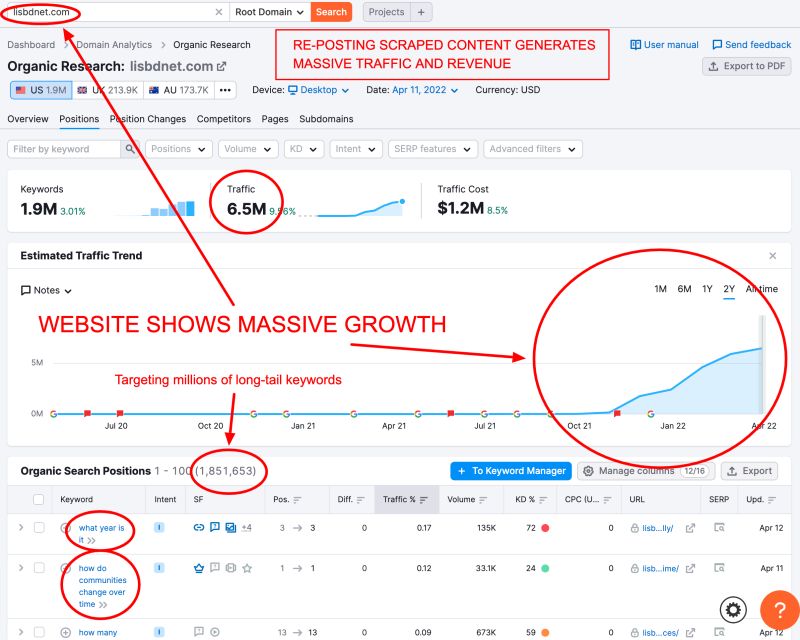Viewport: 800px width, 640px height.
Task: Click Export to PDF button
Action: point(747,67)
